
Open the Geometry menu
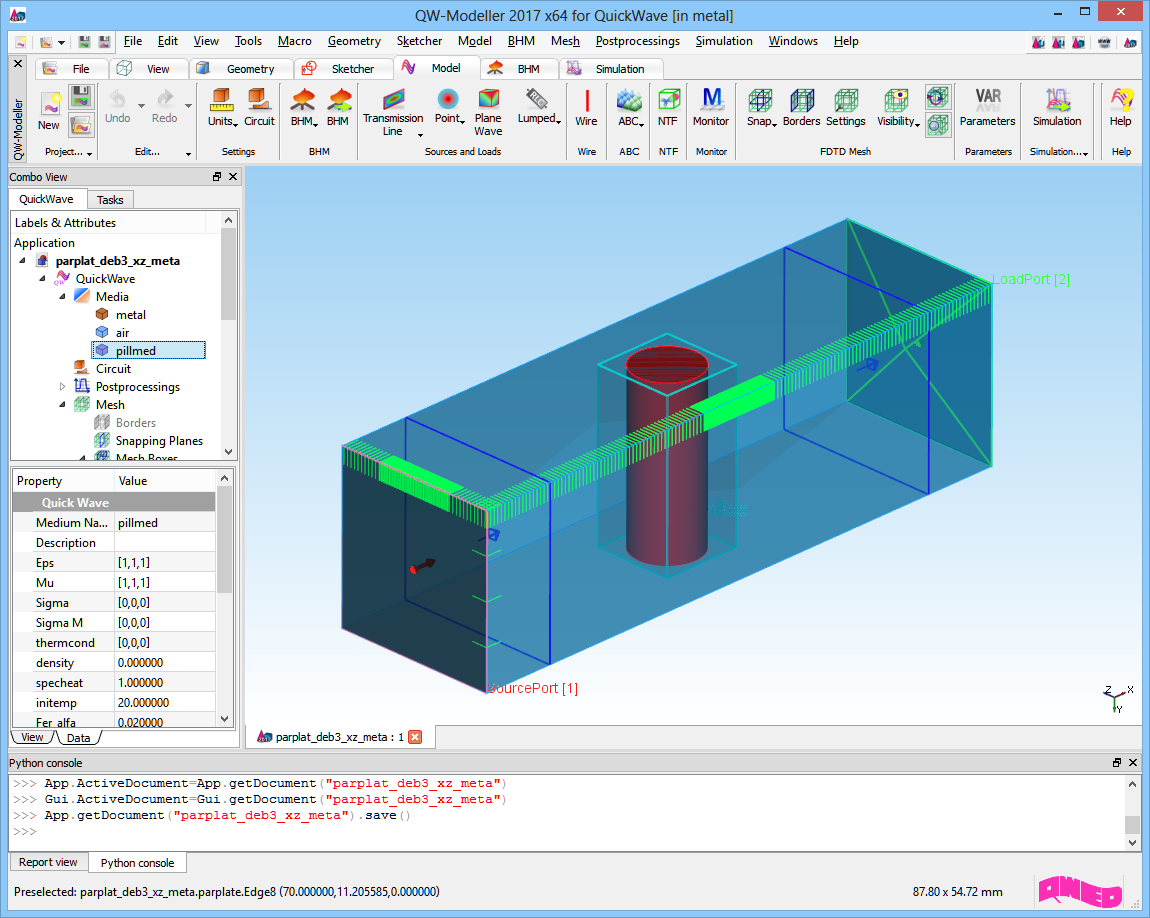(354, 41)
